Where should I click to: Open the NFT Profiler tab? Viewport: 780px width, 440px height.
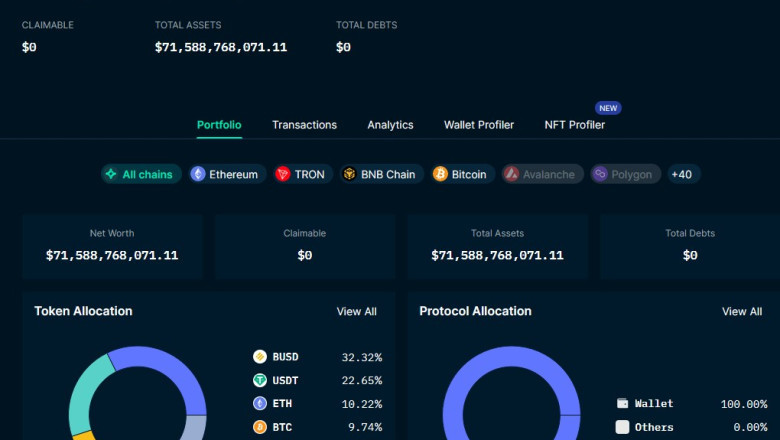[575, 125]
